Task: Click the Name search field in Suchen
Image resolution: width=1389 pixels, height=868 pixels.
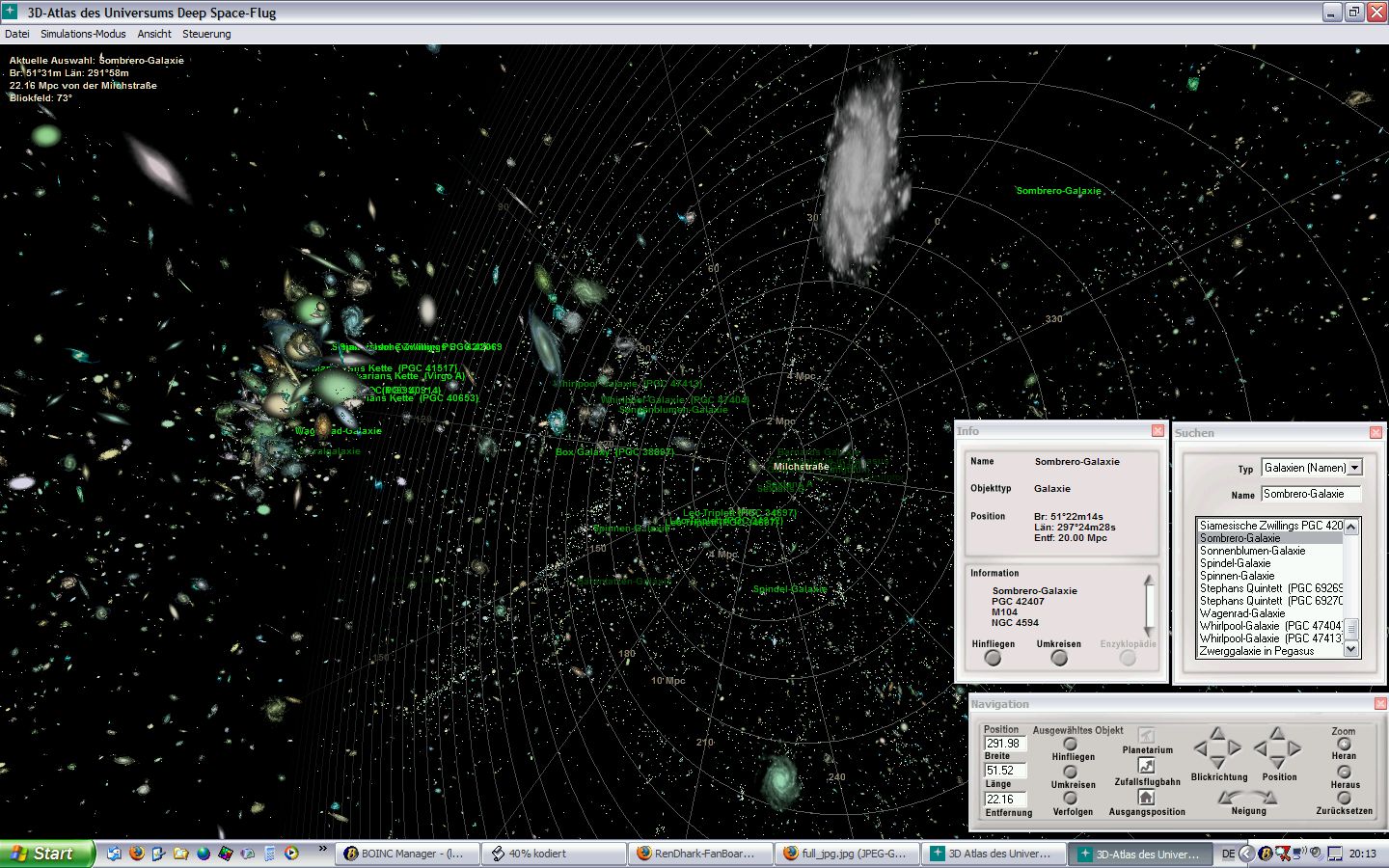Action: 1310,494
